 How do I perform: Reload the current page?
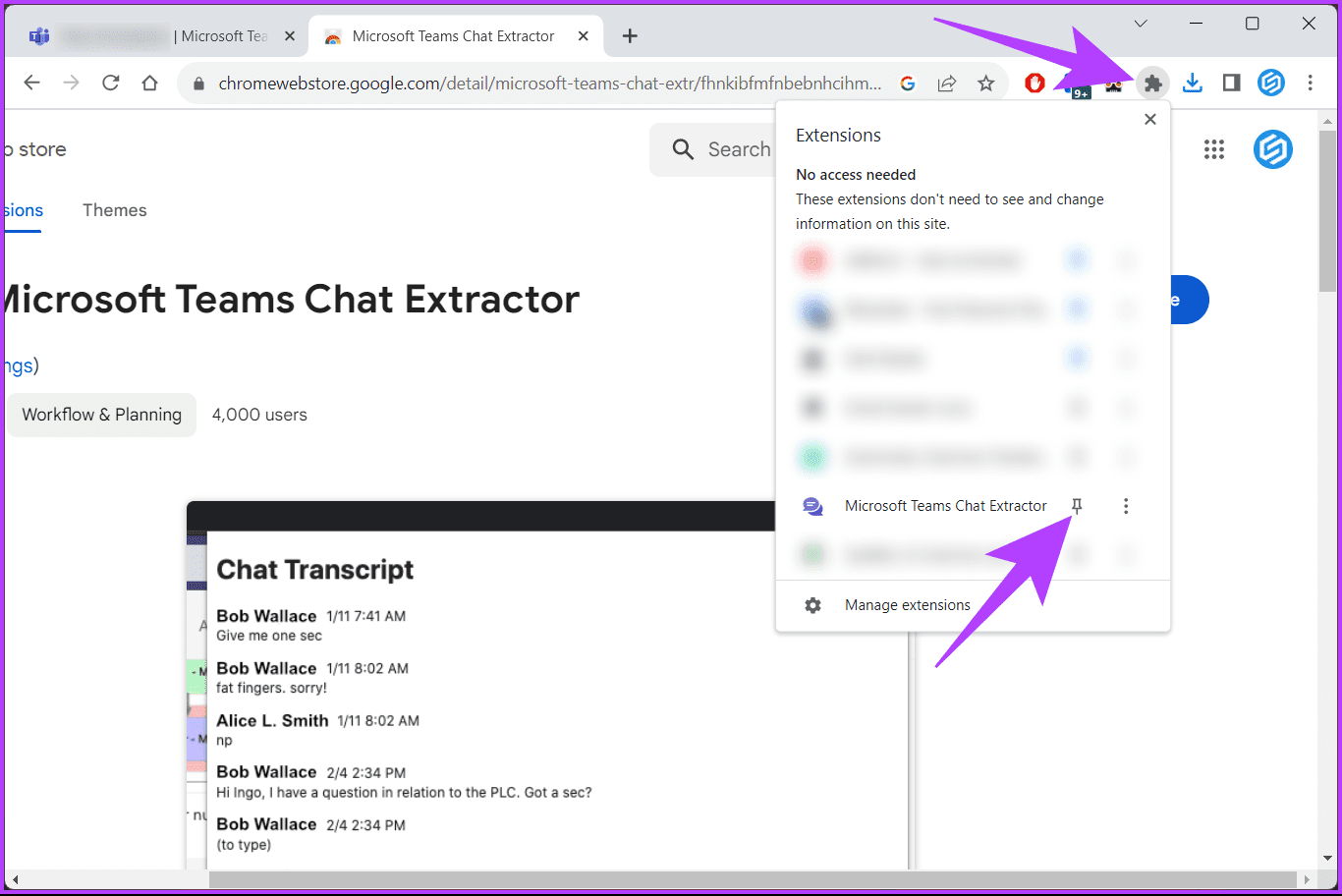110,84
